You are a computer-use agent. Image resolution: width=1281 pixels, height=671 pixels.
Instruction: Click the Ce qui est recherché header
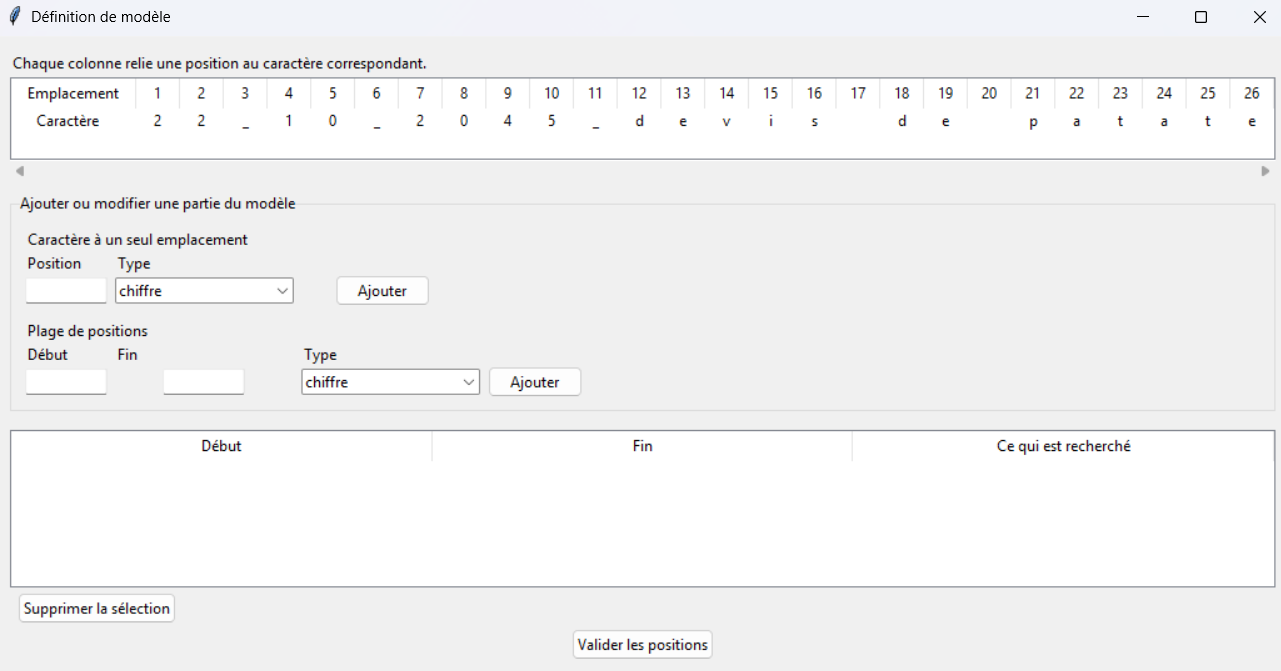[1063, 446]
